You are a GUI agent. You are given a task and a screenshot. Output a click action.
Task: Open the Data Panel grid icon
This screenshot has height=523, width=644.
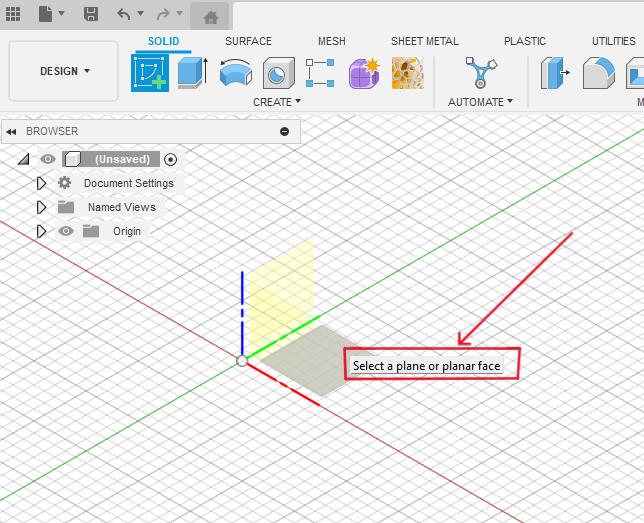pos(13,14)
